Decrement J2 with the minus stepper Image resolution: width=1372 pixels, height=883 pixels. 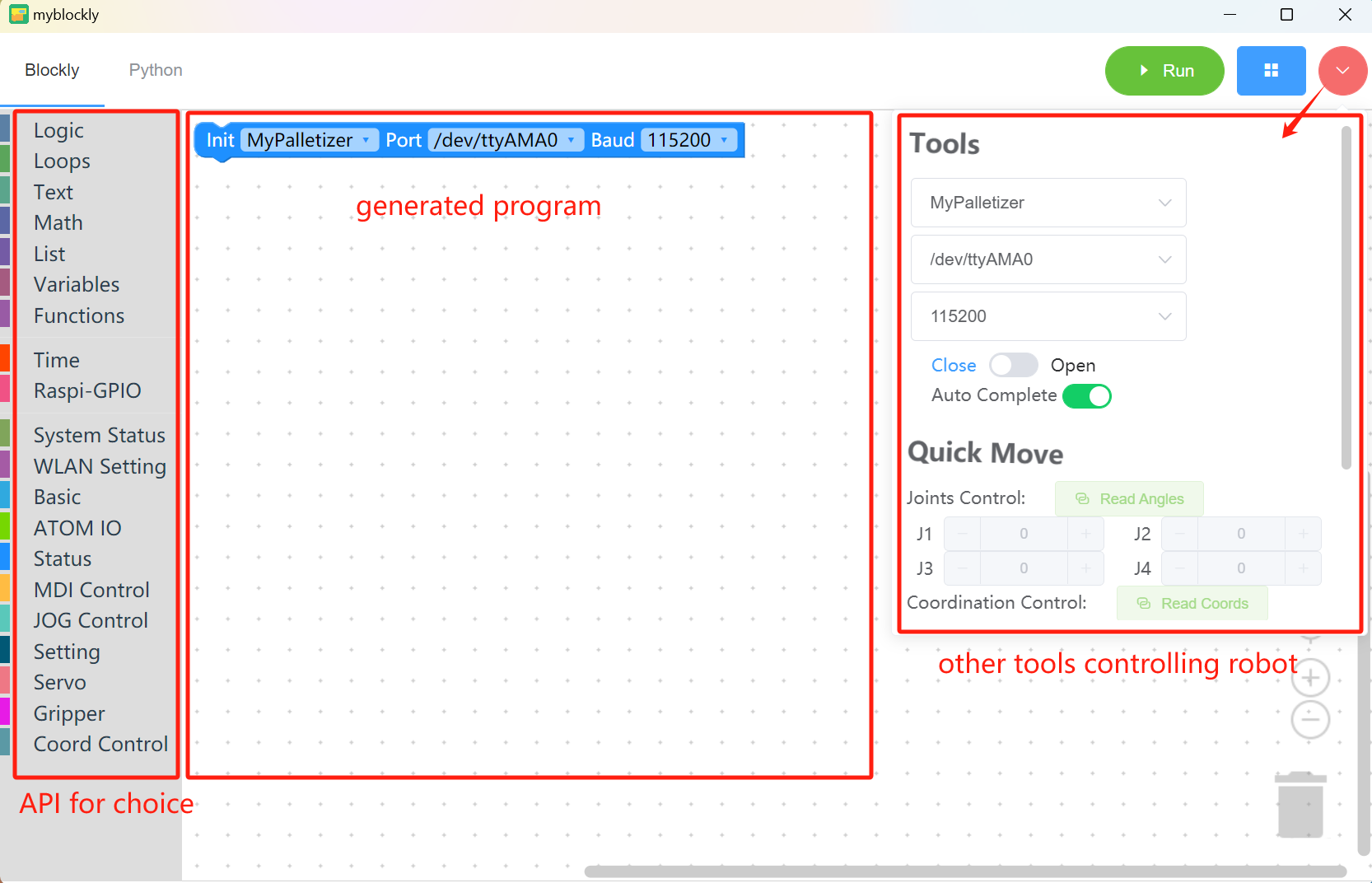coord(1180,534)
